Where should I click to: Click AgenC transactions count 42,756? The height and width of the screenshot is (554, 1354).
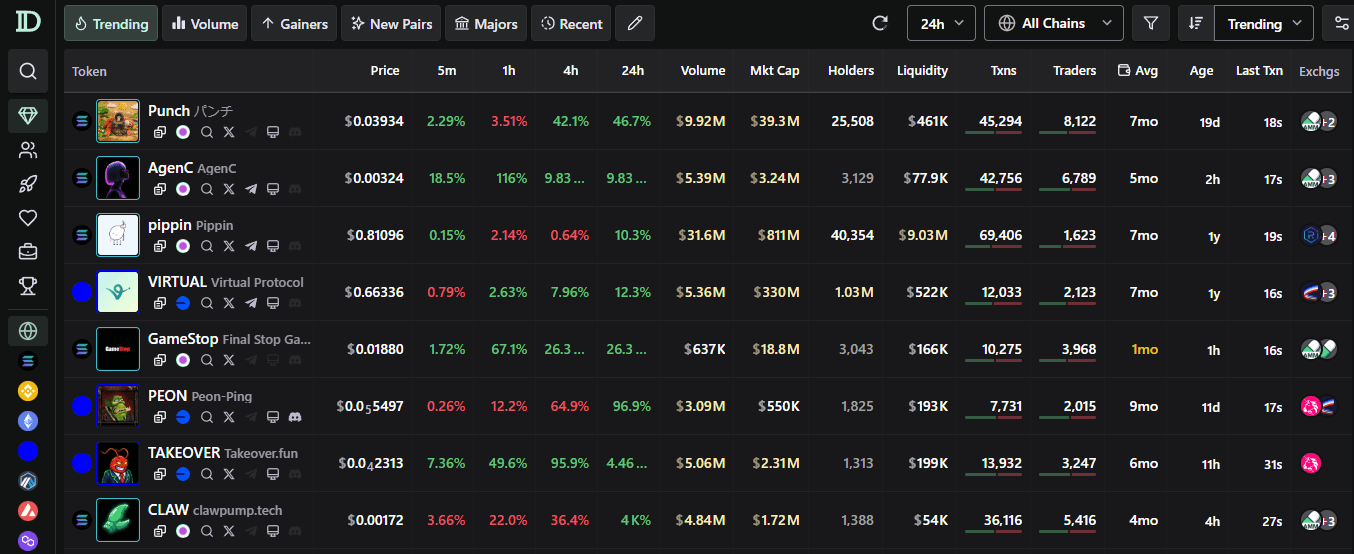click(x=1001, y=178)
